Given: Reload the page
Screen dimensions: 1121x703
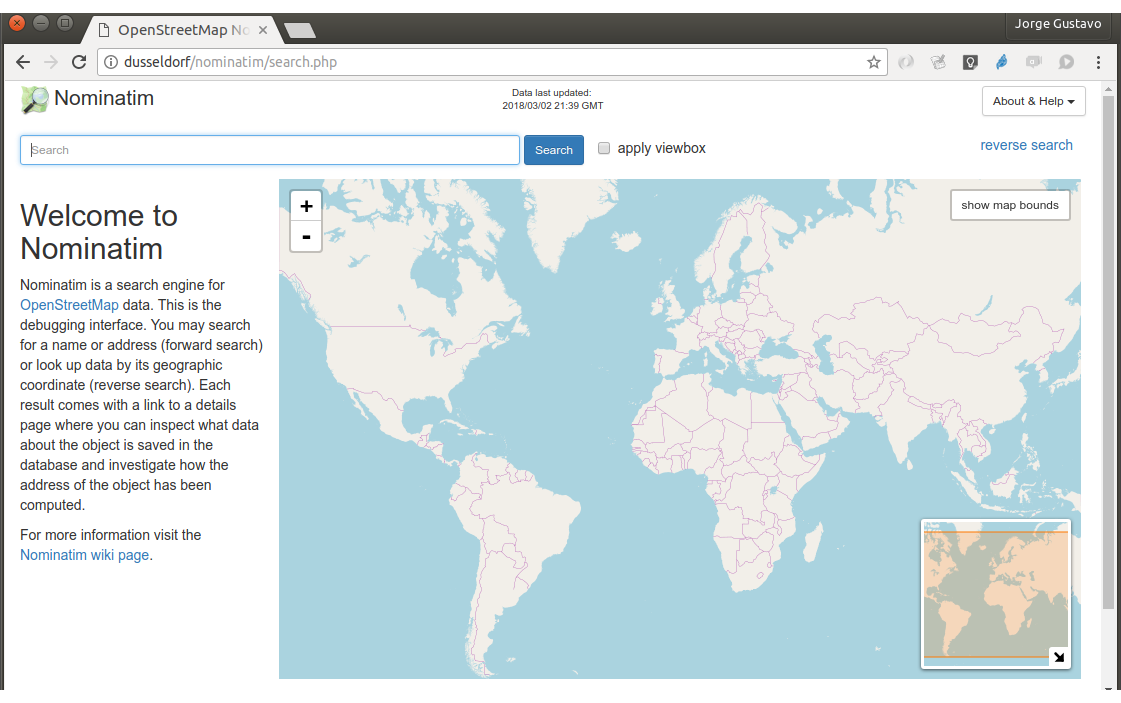Looking at the screenshot, I should tap(79, 62).
